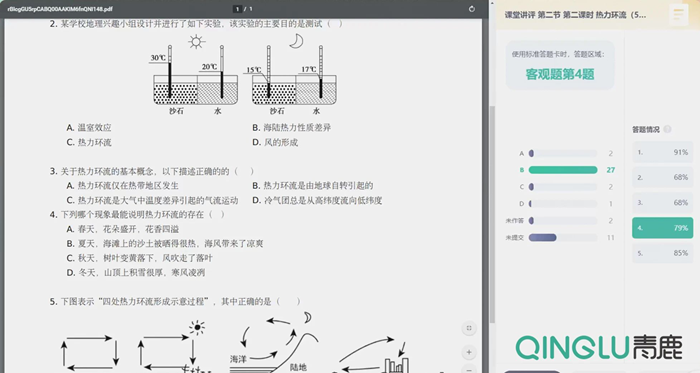
Task: Select question 2 showing 68%
Action: tap(662, 177)
